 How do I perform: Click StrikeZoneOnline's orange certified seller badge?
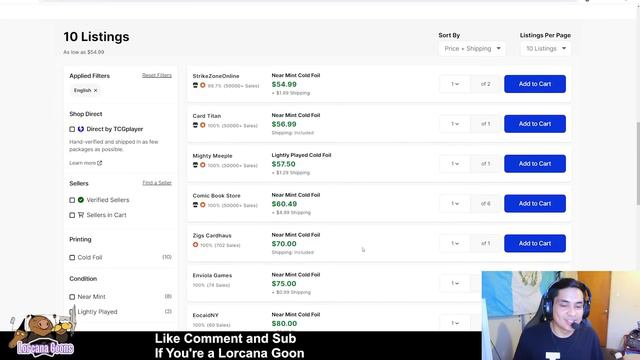coord(202,85)
